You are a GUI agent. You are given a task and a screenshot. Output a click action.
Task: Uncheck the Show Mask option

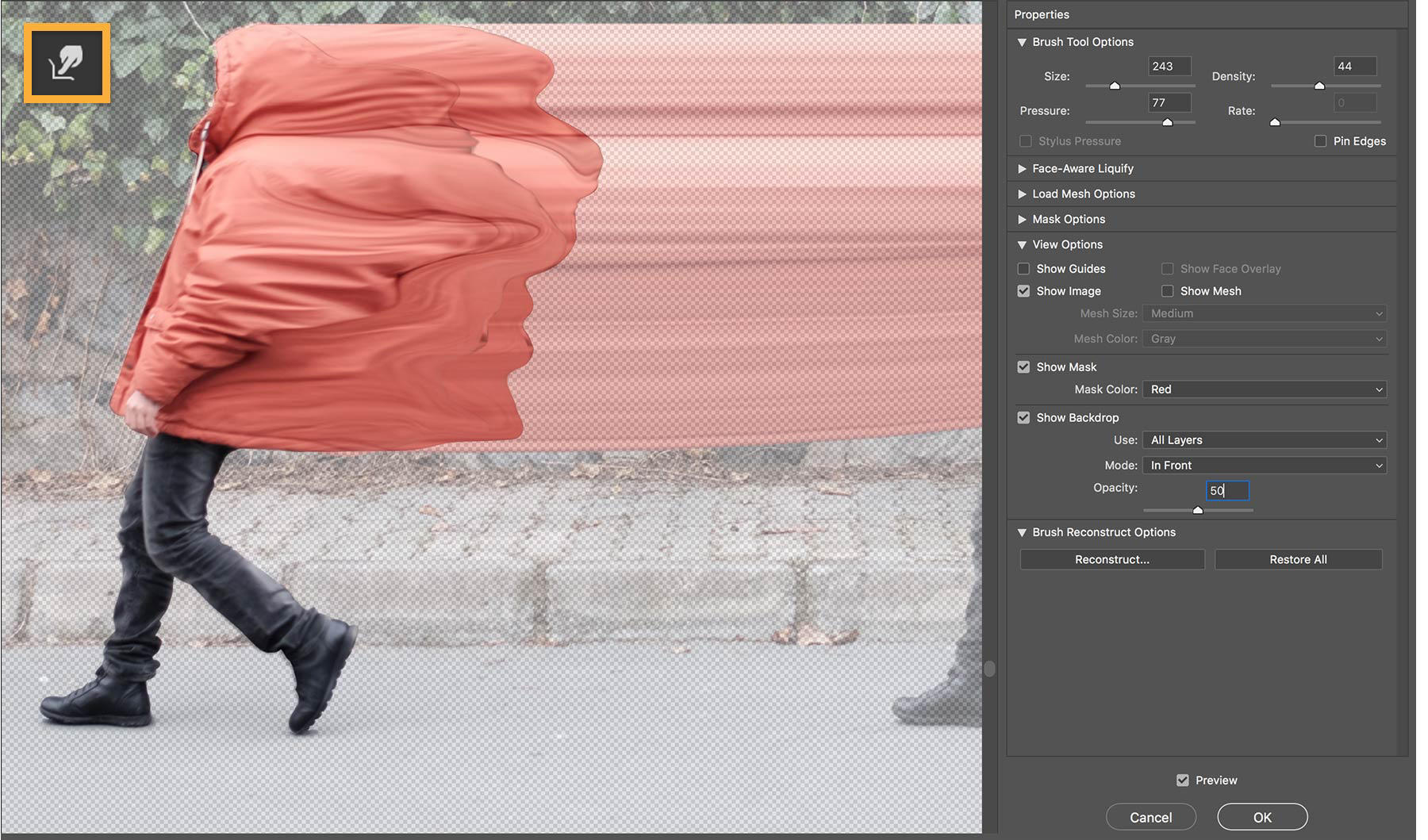pyautogui.click(x=1023, y=366)
